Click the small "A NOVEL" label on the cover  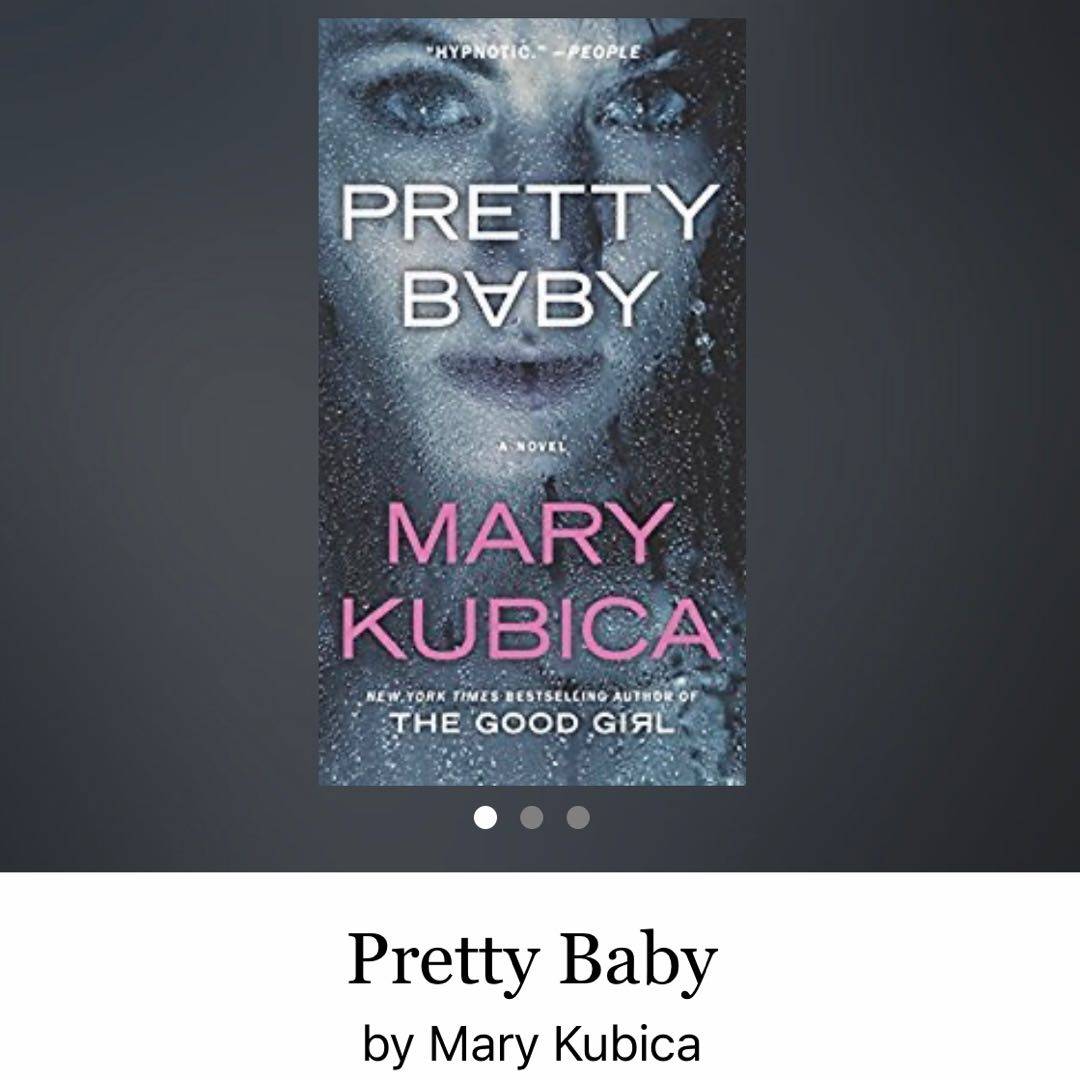click(532, 446)
